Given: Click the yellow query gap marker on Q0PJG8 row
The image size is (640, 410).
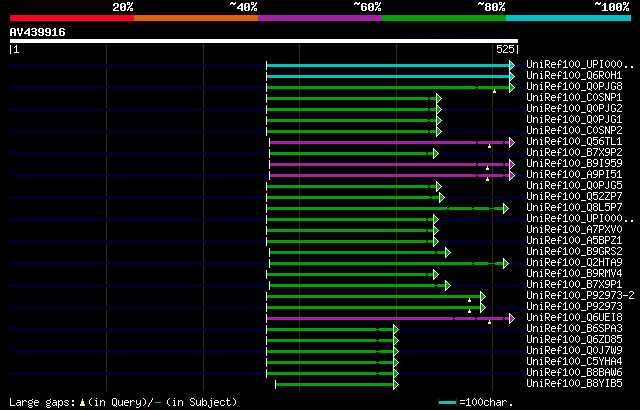Looking at the screenshot, I should click(x=494, y=91).
